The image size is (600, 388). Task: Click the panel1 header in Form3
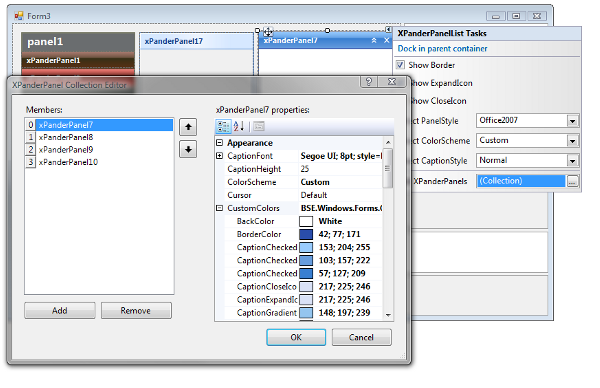pyautogui.click(x=78, y=42)
